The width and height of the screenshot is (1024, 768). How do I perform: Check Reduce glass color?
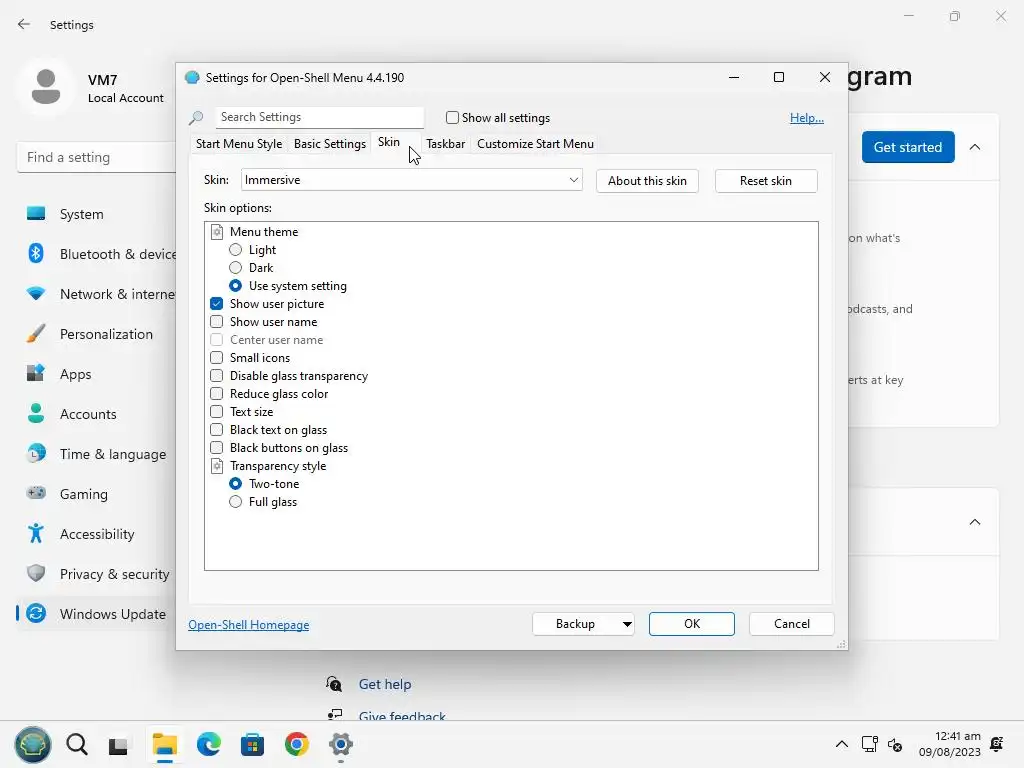pyautogui.click(x=216, y=393)
